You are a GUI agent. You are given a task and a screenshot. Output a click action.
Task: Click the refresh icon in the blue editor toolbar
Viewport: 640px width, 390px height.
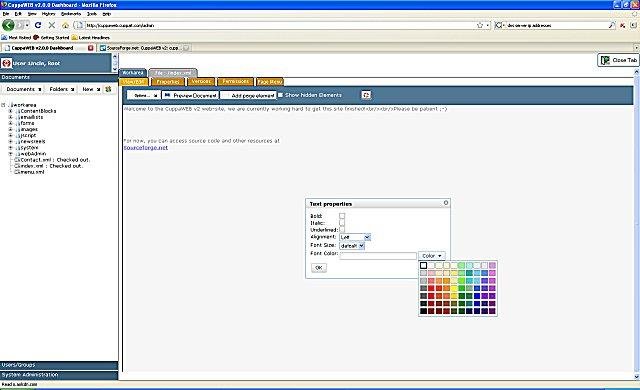[x=366, y=95]
